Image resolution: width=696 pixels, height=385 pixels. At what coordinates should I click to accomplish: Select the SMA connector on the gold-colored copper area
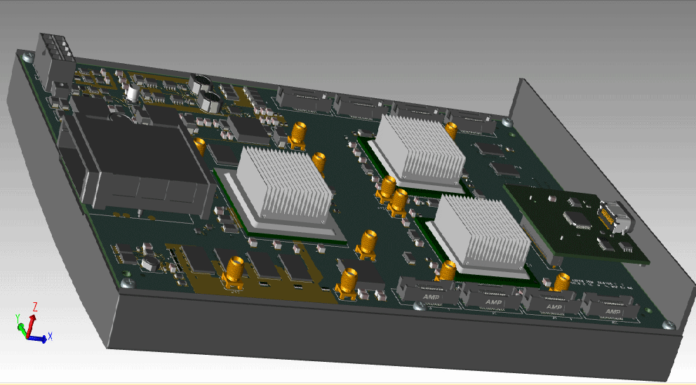click(235, 272)
